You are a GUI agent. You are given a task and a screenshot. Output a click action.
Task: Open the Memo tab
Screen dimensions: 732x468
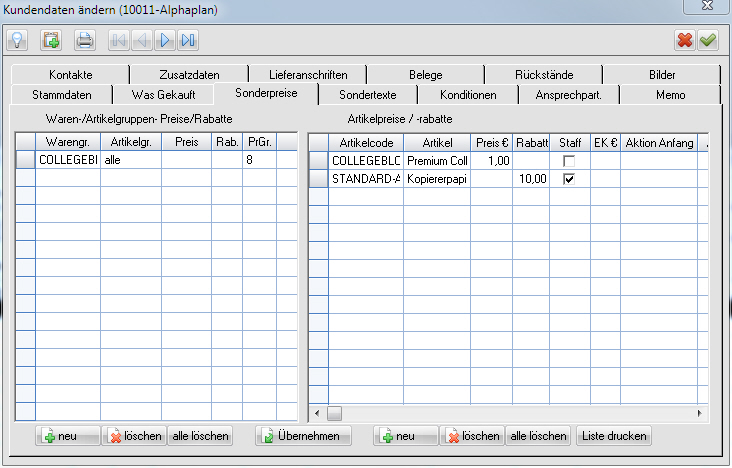pos(670,95)
